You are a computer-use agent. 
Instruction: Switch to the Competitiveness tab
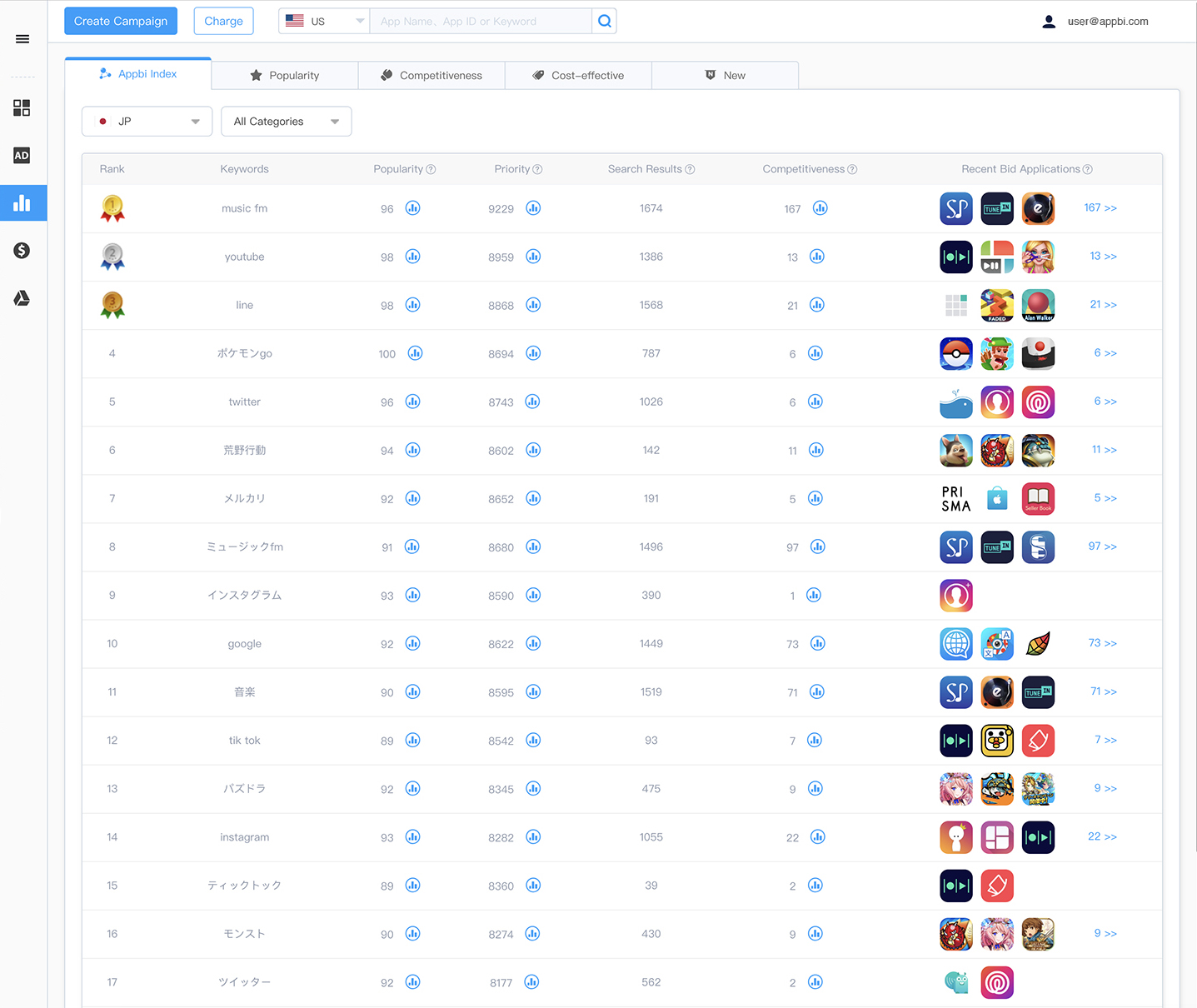tap(431, 75)
